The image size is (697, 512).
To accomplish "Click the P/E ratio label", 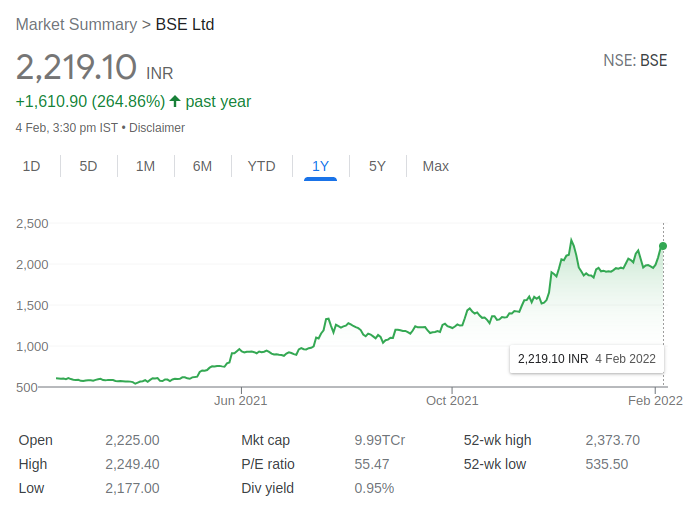I will [x=268, y=464].
